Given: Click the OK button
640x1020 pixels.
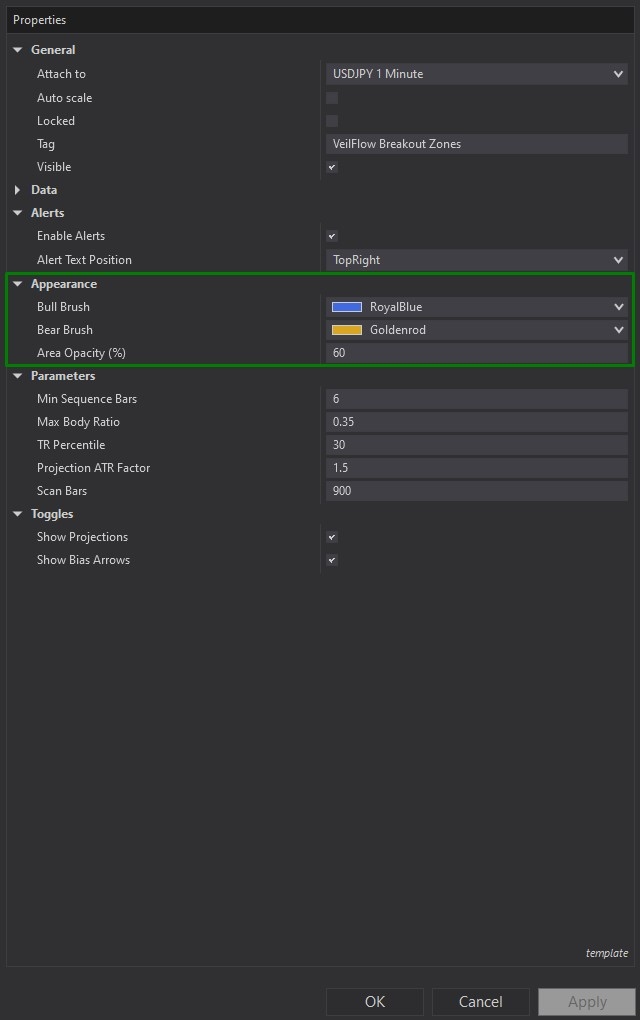Looking at the screenshot, I should [374, 1001].
